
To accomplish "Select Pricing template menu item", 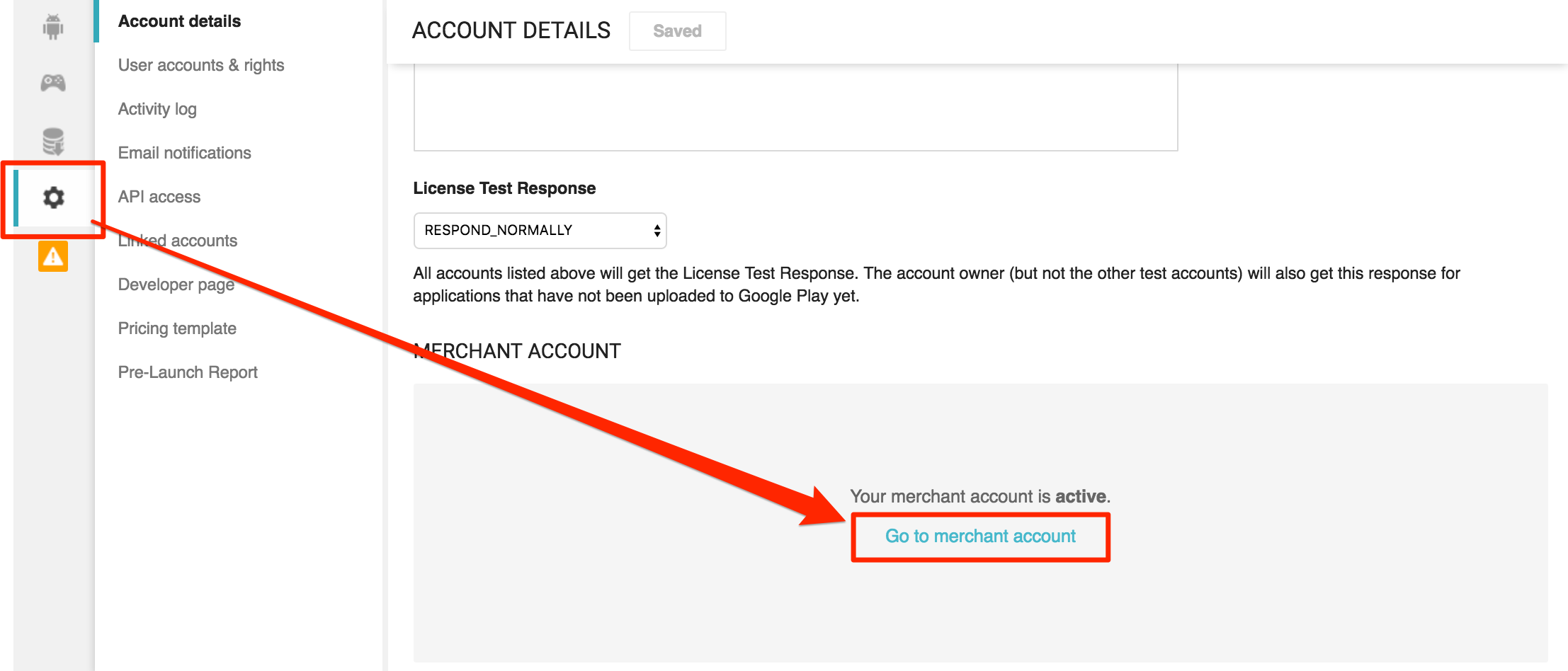I will pos(177,328).
